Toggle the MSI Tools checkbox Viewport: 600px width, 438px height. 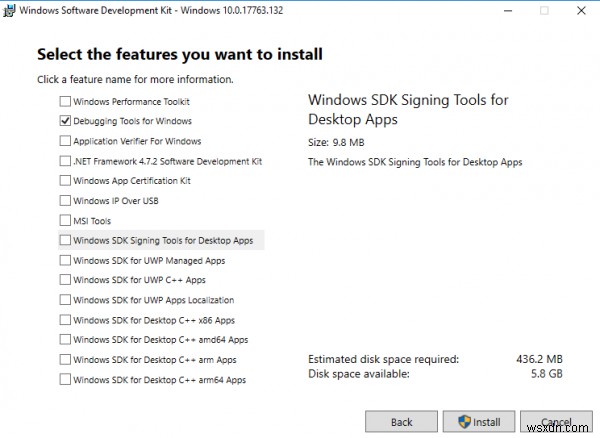tap(66, 221)
